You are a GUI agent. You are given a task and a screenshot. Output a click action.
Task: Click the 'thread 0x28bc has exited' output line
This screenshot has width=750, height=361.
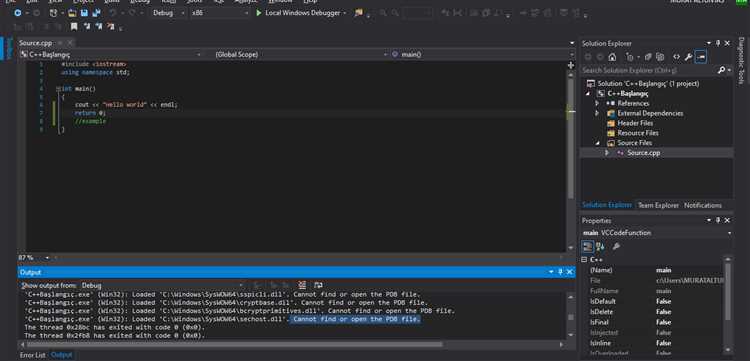tap(114, 328)
